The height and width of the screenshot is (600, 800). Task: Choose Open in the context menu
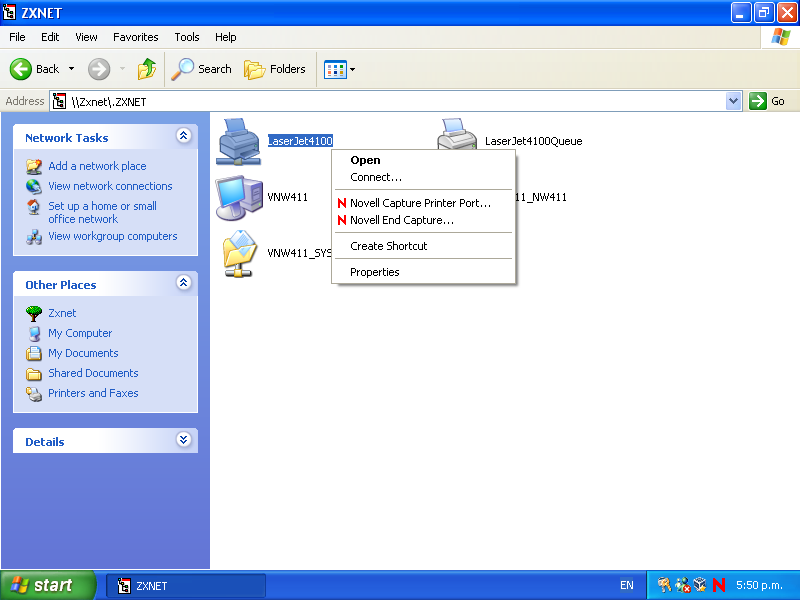click(x=423, y=160)
